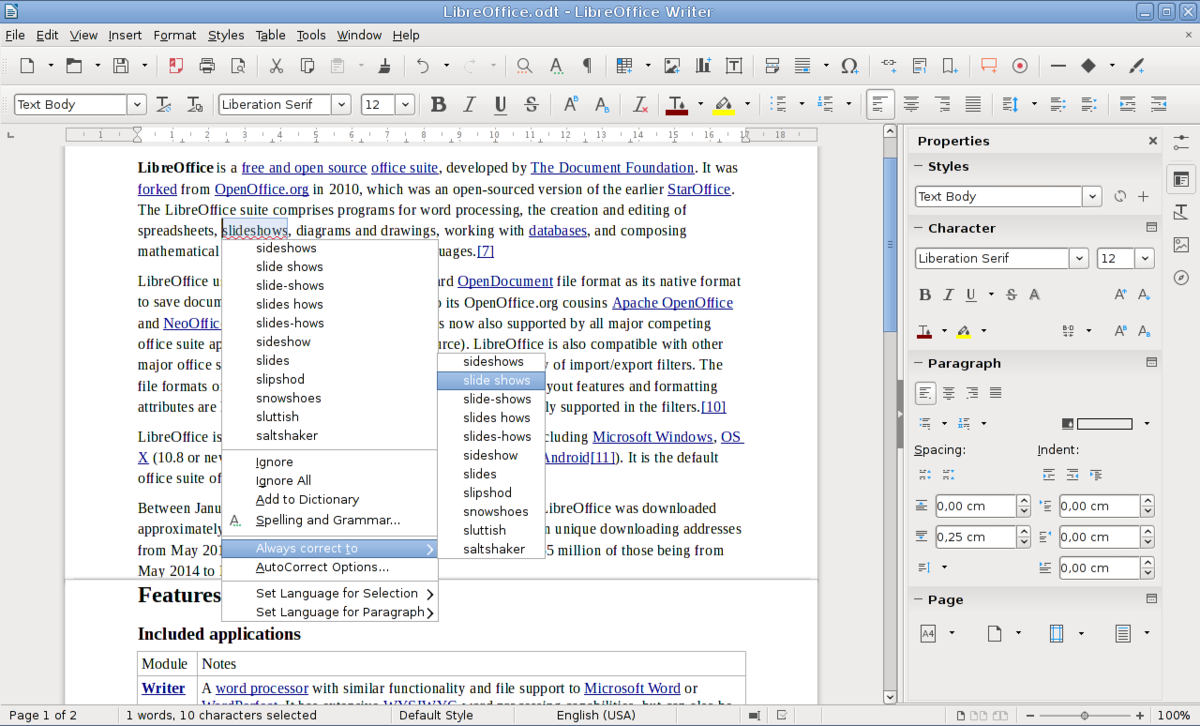This screenshot has height=726, width=1200.
Task: Open the font size dropdown showing 12
Action: [405, 104]
